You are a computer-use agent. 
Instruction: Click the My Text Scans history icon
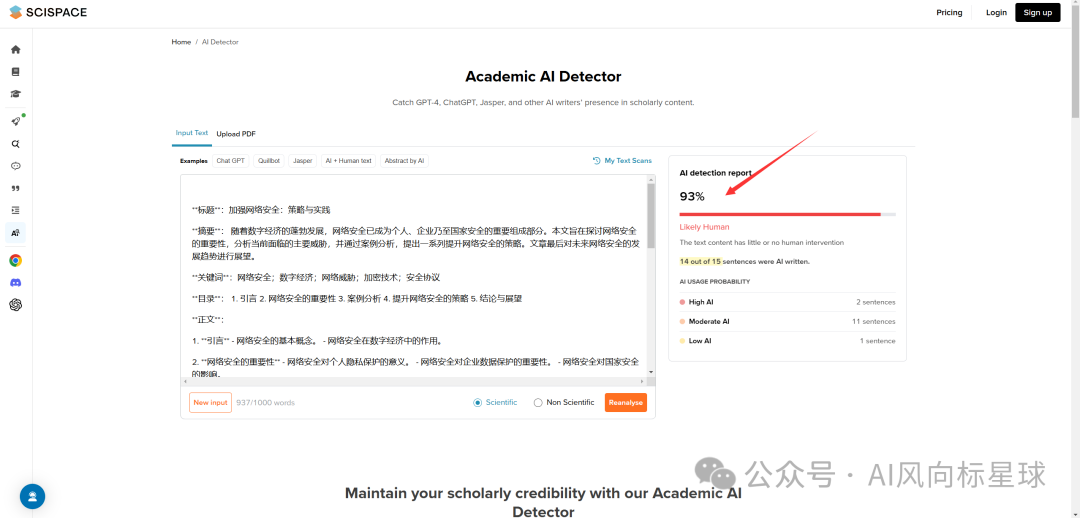click(596, 160)
